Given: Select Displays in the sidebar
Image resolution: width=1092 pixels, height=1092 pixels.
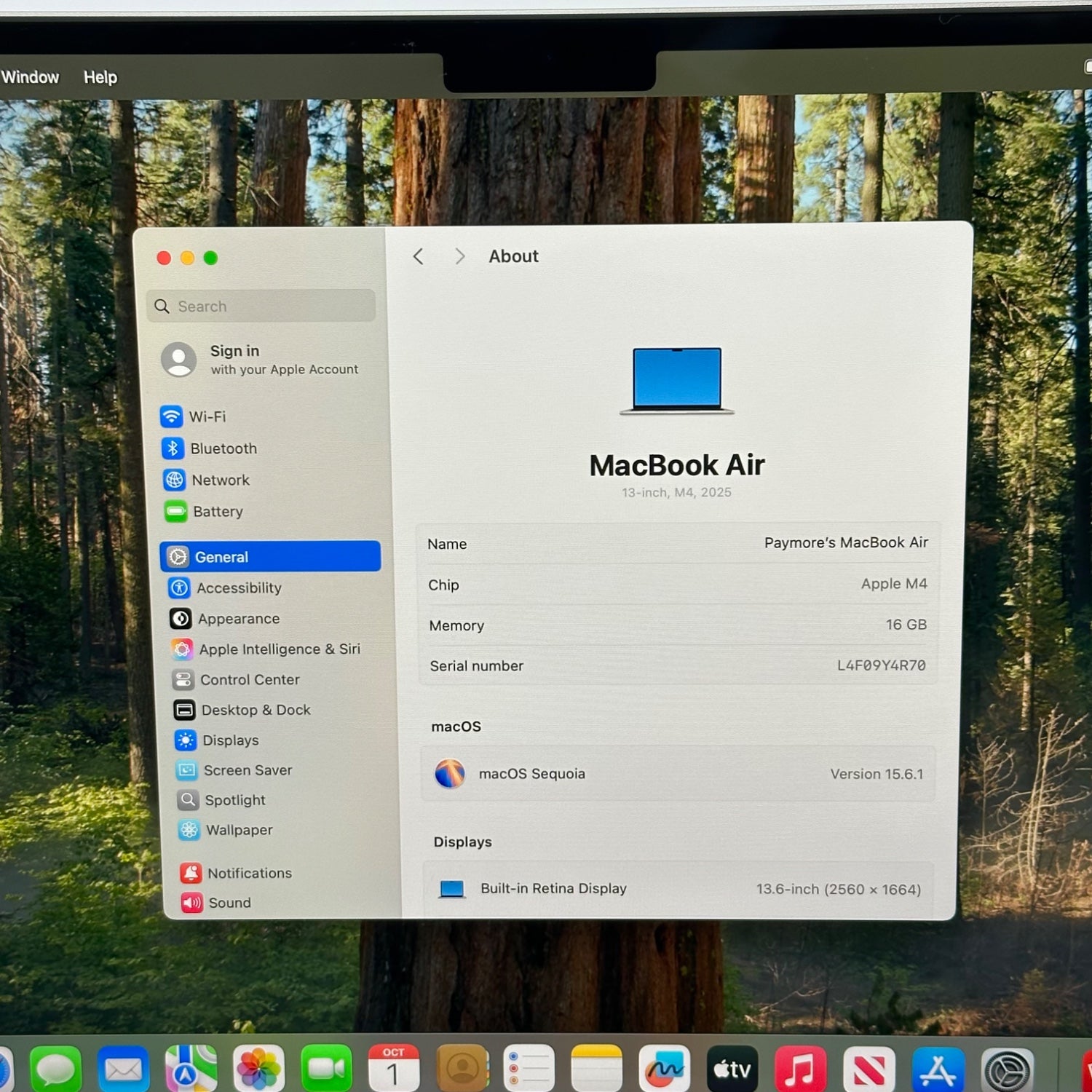Looking at the screenshot, I should pos(230,740).
